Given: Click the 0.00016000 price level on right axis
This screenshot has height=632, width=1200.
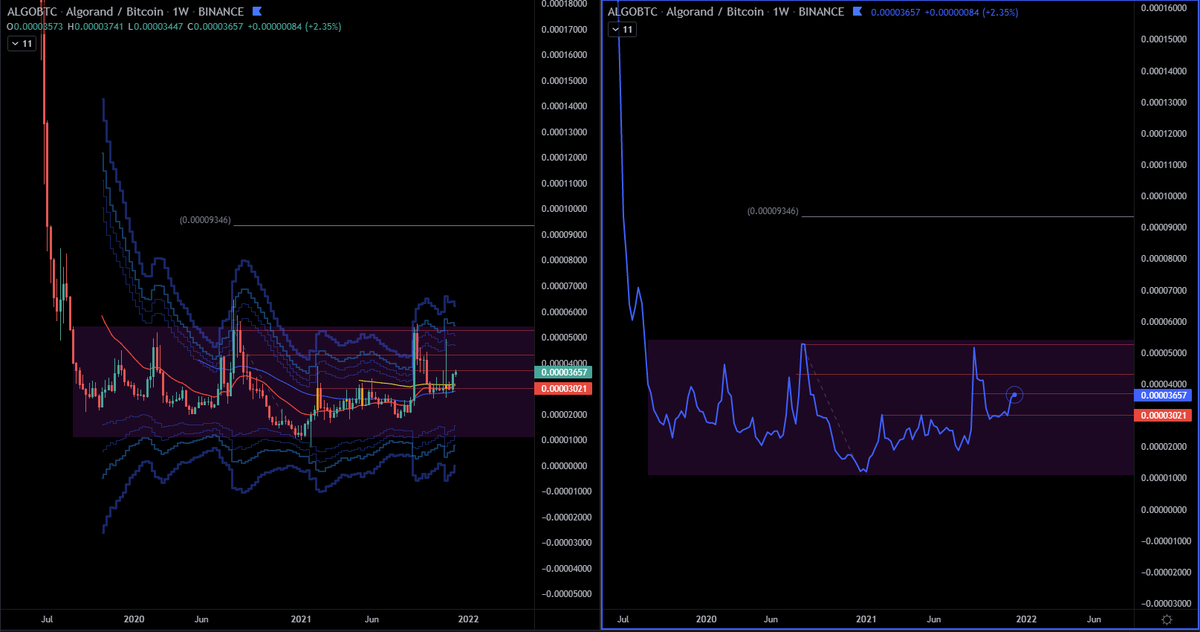Looking at the screenshot, I should [1165, 8].
